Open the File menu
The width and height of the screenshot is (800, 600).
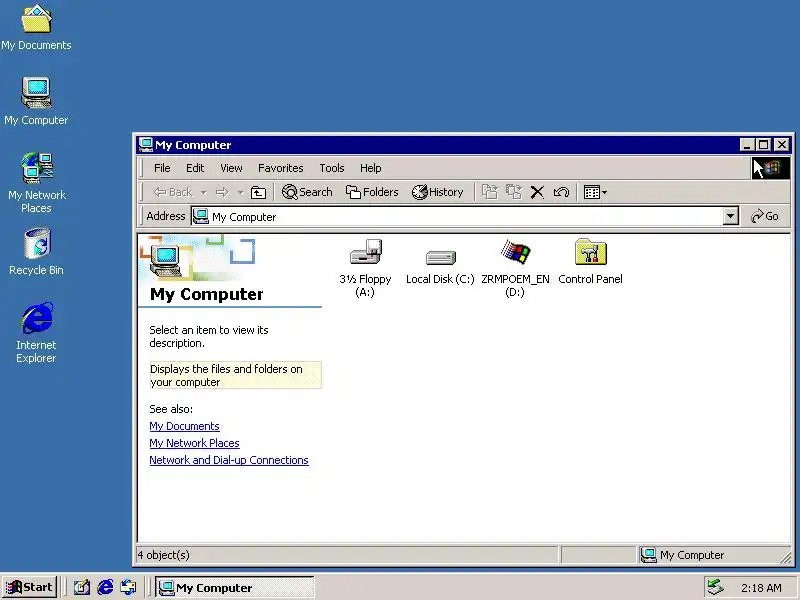[162, 168]
